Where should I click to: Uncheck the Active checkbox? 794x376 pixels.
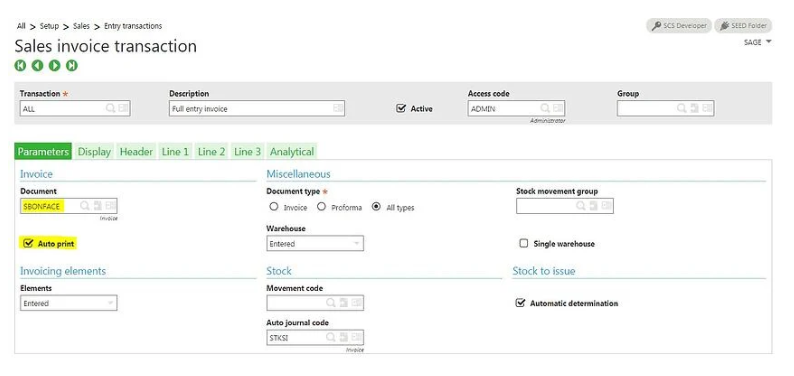click(401, 108)
